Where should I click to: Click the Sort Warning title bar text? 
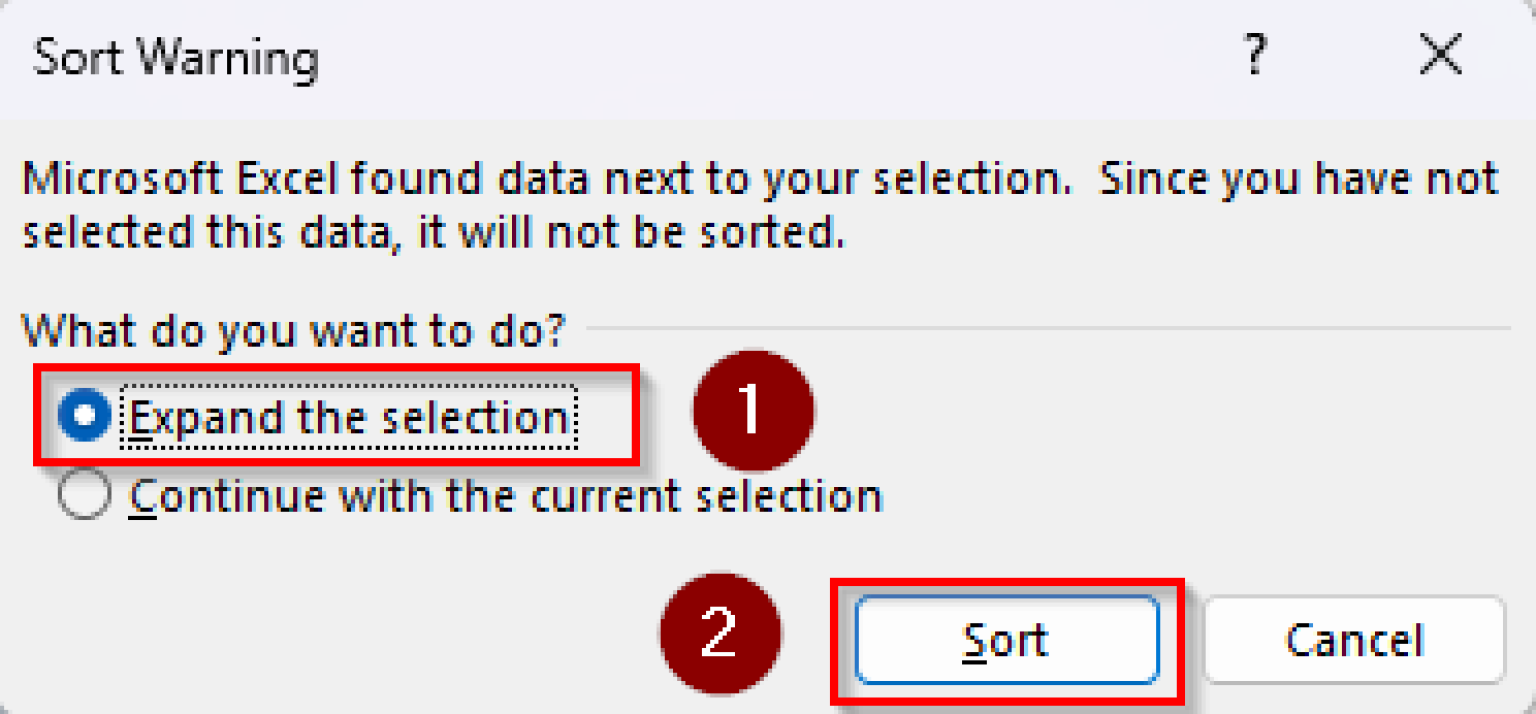(x=176, y=58)
